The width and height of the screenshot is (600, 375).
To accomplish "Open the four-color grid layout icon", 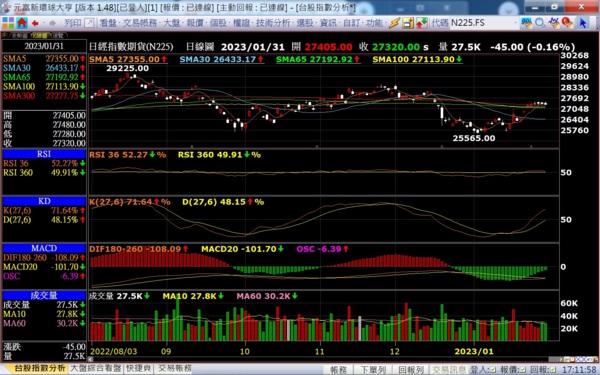I will pos(8,23).
